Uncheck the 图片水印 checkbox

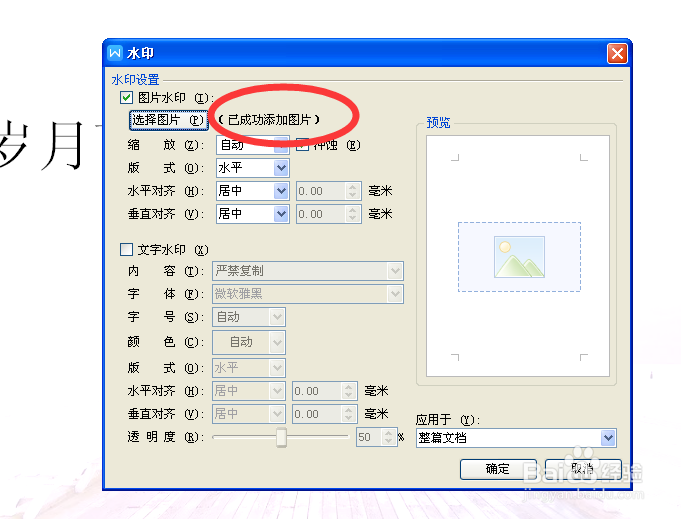point(126,97)
